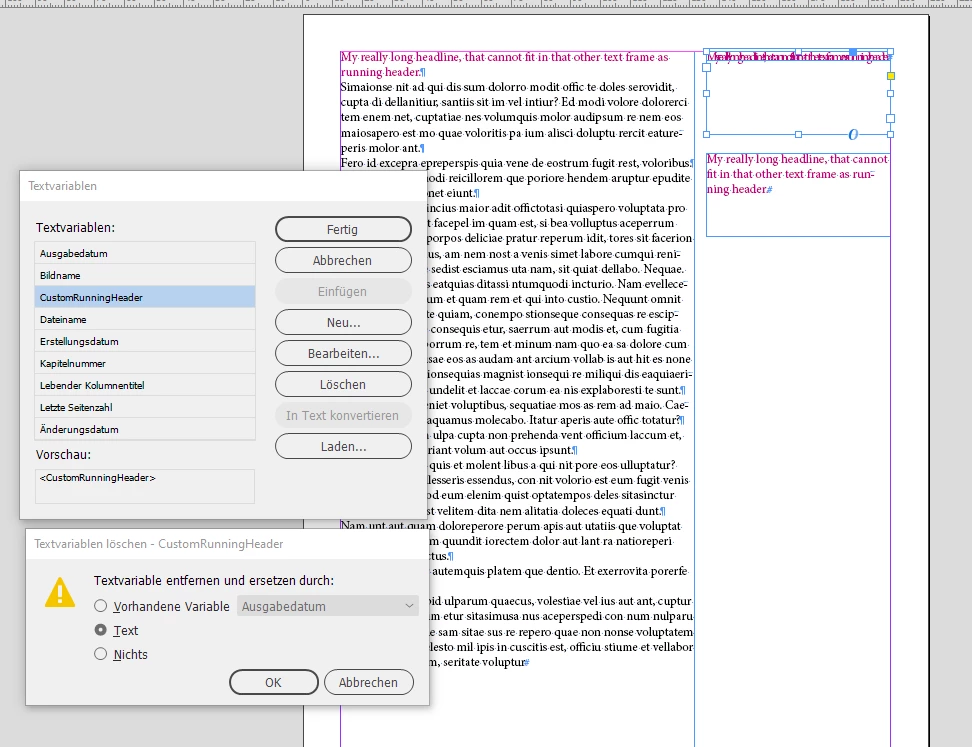Image resolution: width=972 pixels, height=747 pixels.
Task: Click the Vorschau preview field
Action: pyautogui.click(x=145, y=486)
